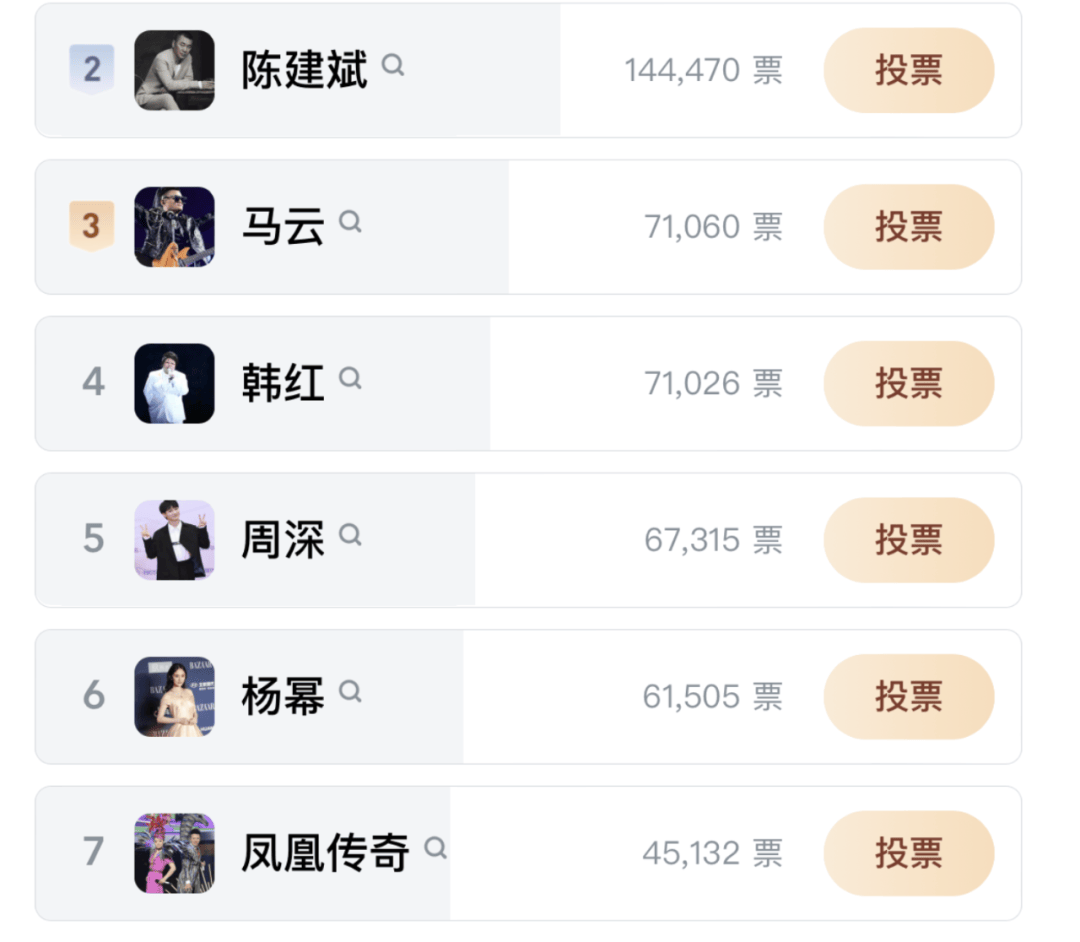
Task: Vote for 陈建斌 with 投票 button
Action: tap(908, 70)
